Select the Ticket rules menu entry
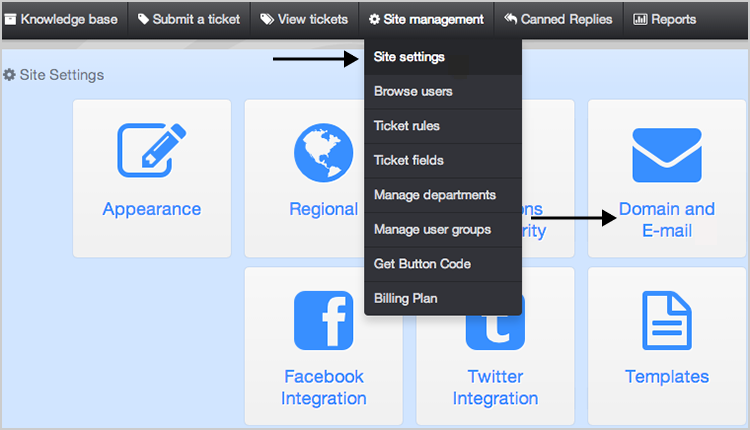This screenshot has height=430, width=750. [406, 126]
